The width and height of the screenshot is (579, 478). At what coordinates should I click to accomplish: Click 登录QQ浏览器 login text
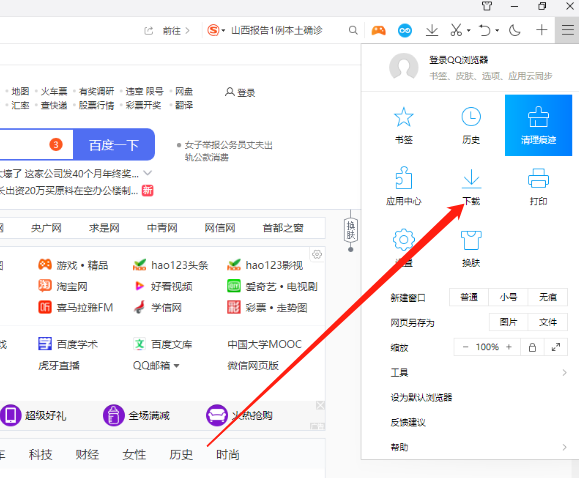click(x=459, y=60)
